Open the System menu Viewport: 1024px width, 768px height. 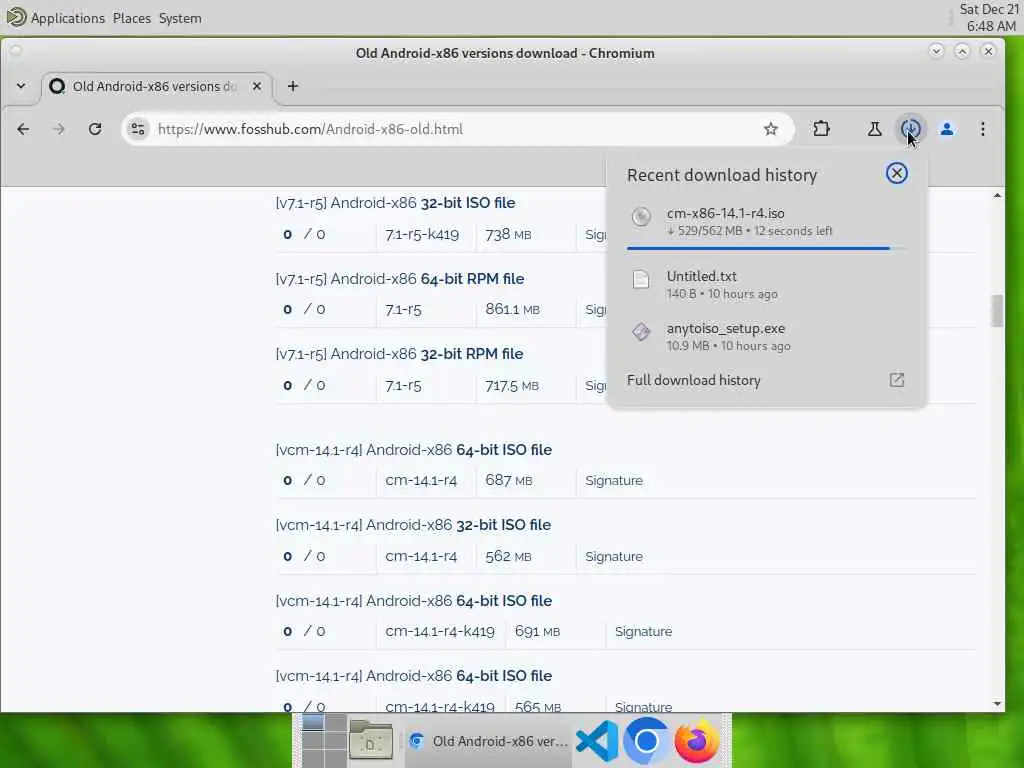pyautogui.click(x=180, y=18)
